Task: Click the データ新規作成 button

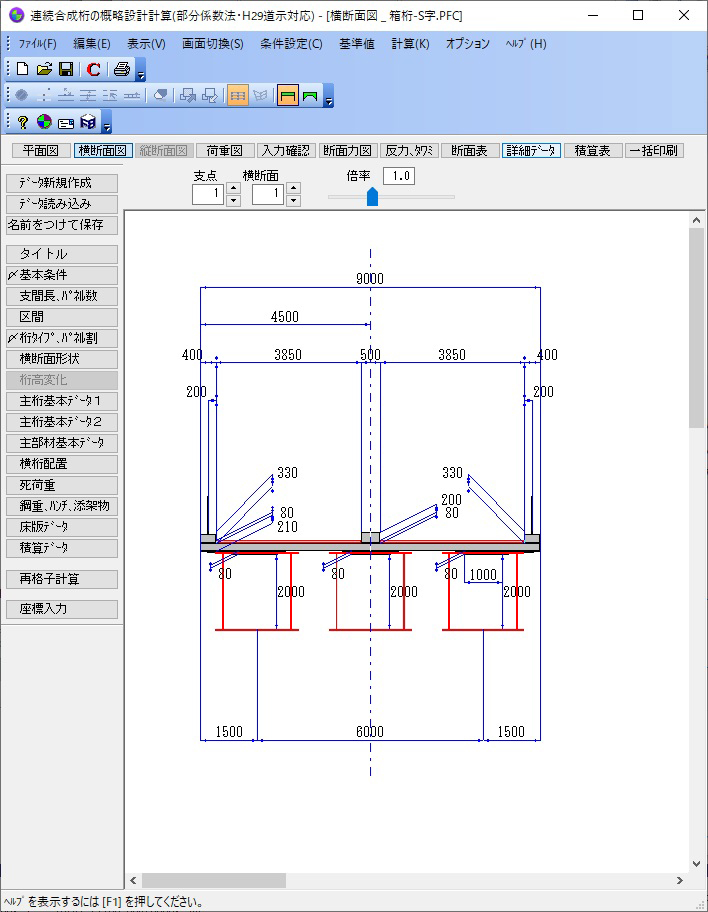Action: pos(62,183)
